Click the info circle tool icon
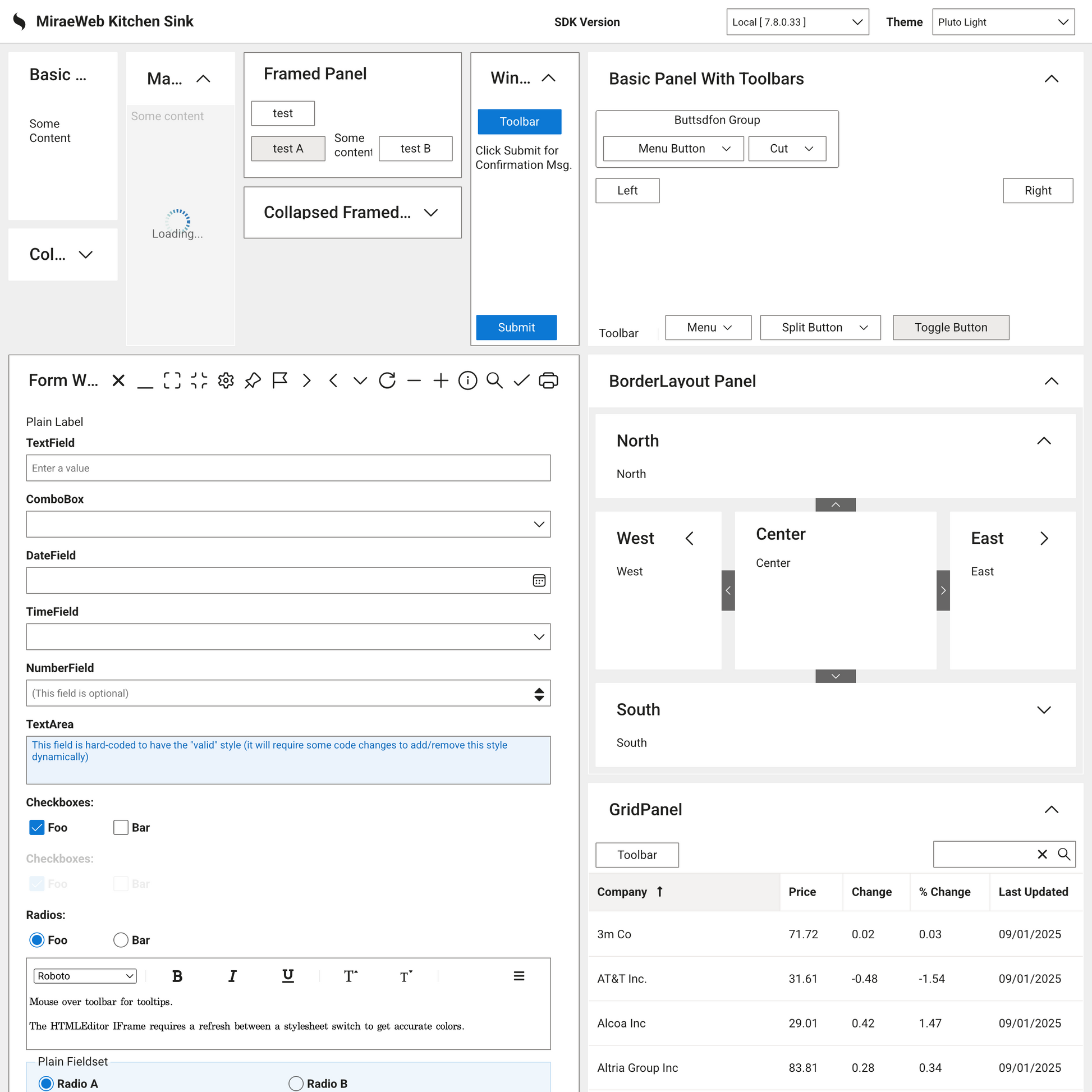Image resolution: width=1092 pixels, height=1092 pixels. tap(467, 380)
